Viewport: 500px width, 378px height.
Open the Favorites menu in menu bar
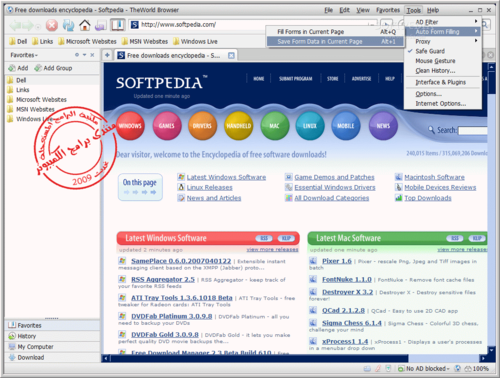tap(388, 10)
